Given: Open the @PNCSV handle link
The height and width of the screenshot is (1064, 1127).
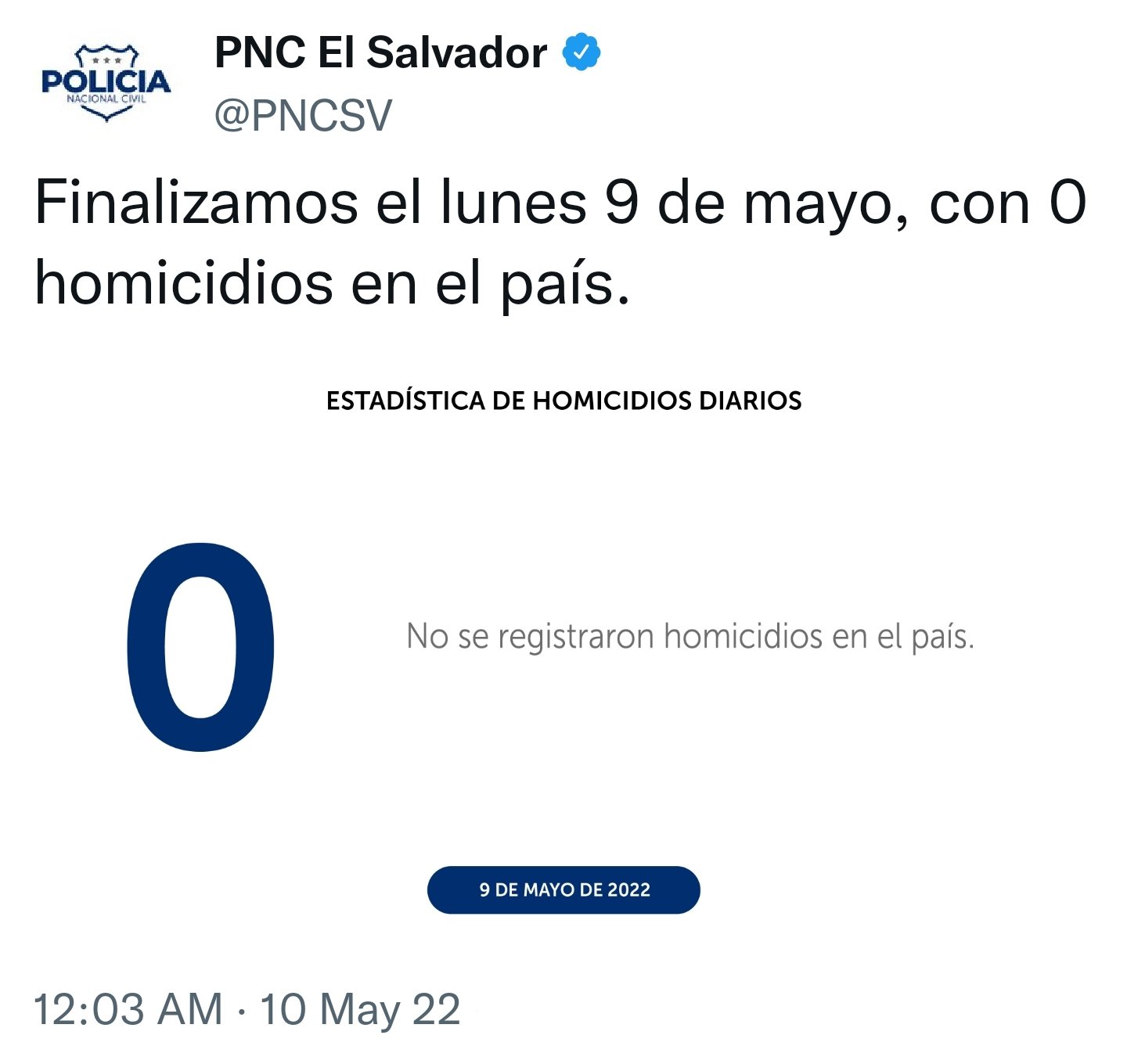Looking at the screenshot, I should (303, 116).
